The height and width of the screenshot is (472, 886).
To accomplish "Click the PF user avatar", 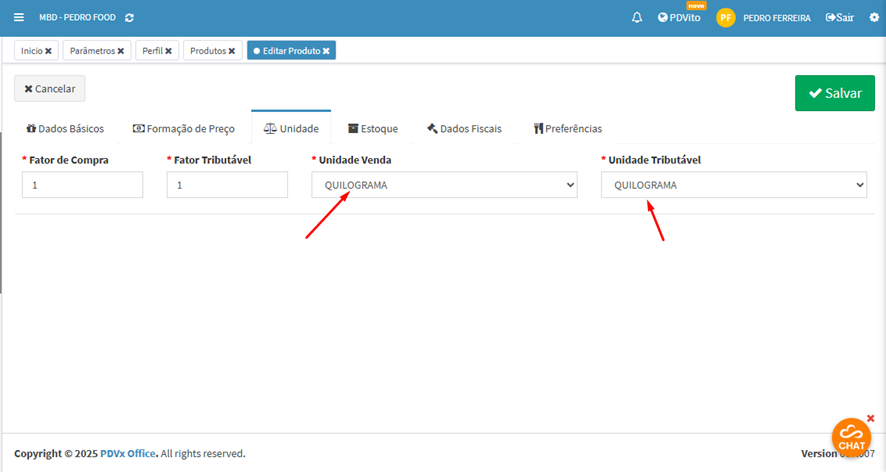I will [726, 18].
